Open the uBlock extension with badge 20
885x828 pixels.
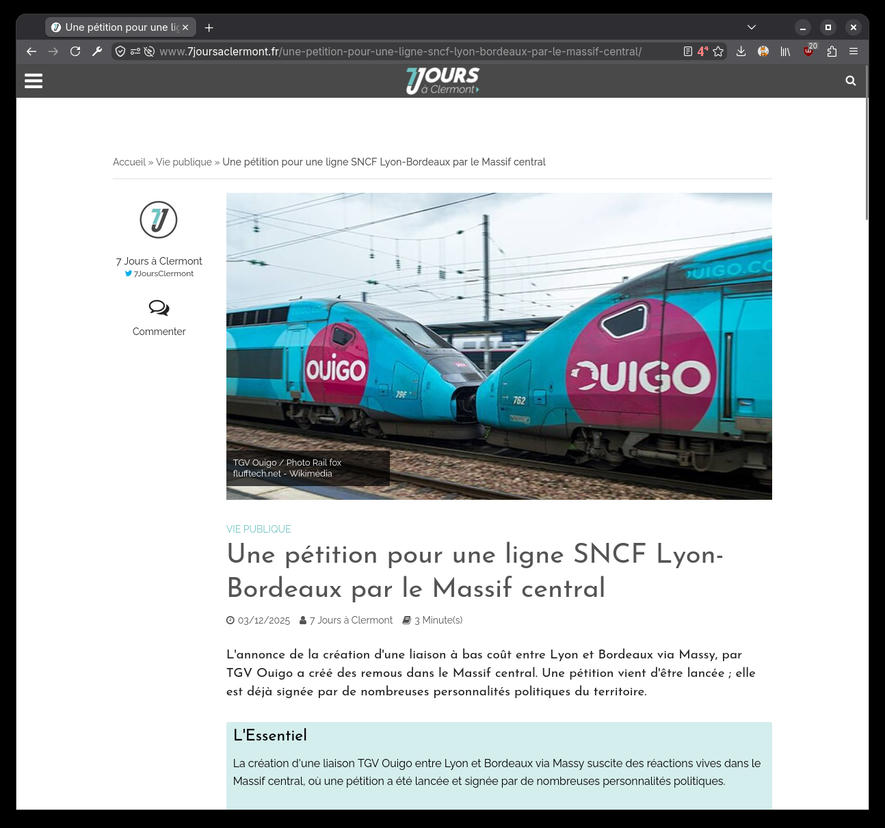click(809, 50)
